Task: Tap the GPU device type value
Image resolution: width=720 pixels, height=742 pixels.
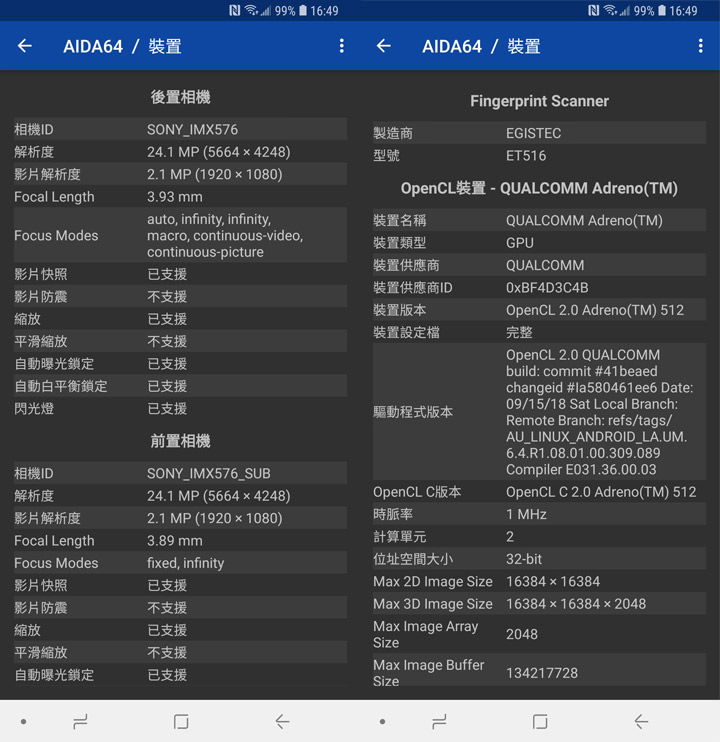Action: (x=519, y=243)
